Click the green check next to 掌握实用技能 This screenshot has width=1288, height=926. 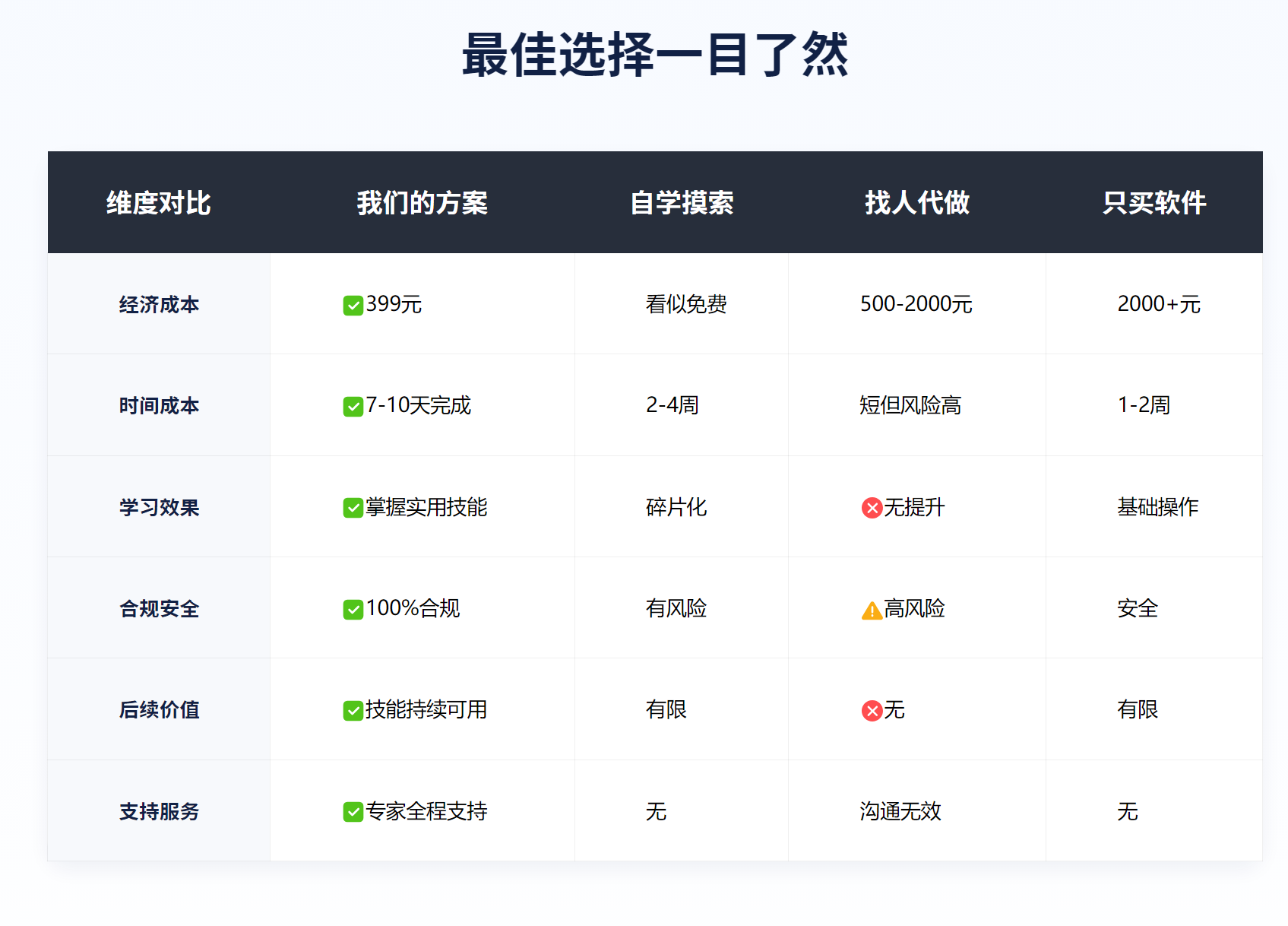pyautogui.click(x=353, y=508)
